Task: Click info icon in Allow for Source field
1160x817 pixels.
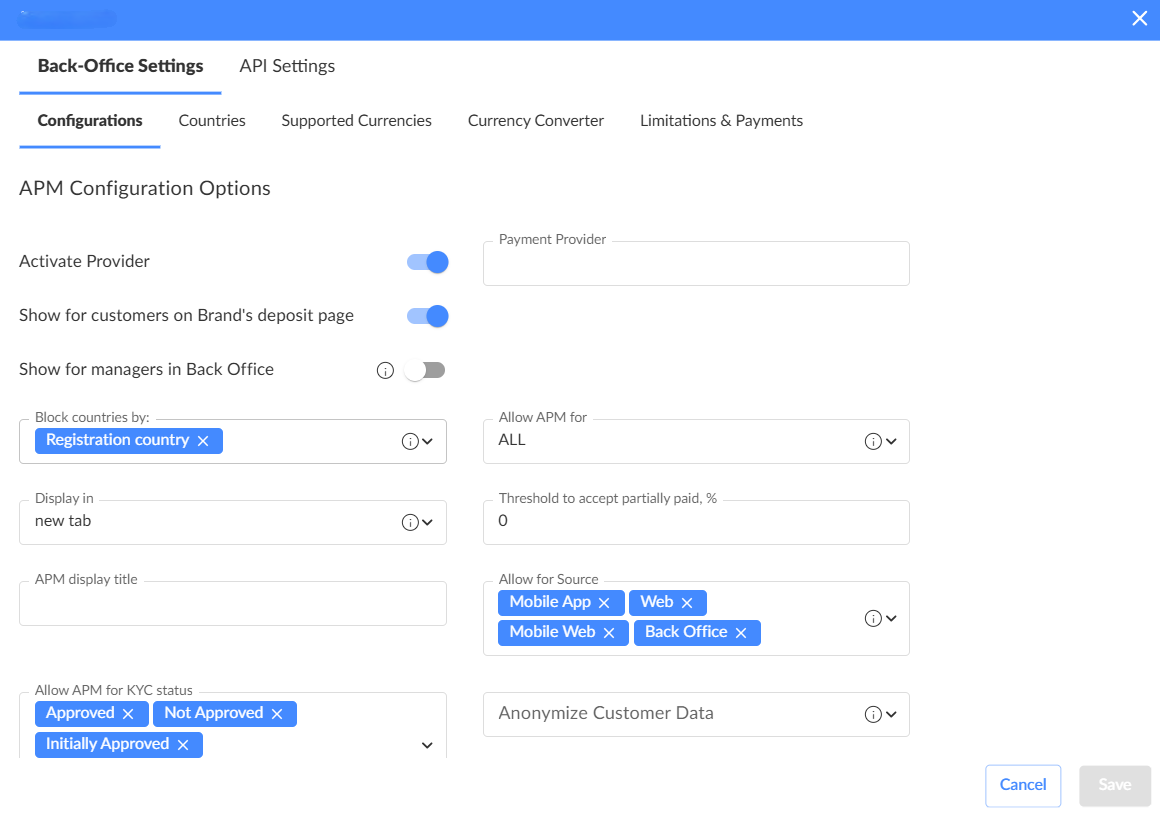Action: click(872, 618)
